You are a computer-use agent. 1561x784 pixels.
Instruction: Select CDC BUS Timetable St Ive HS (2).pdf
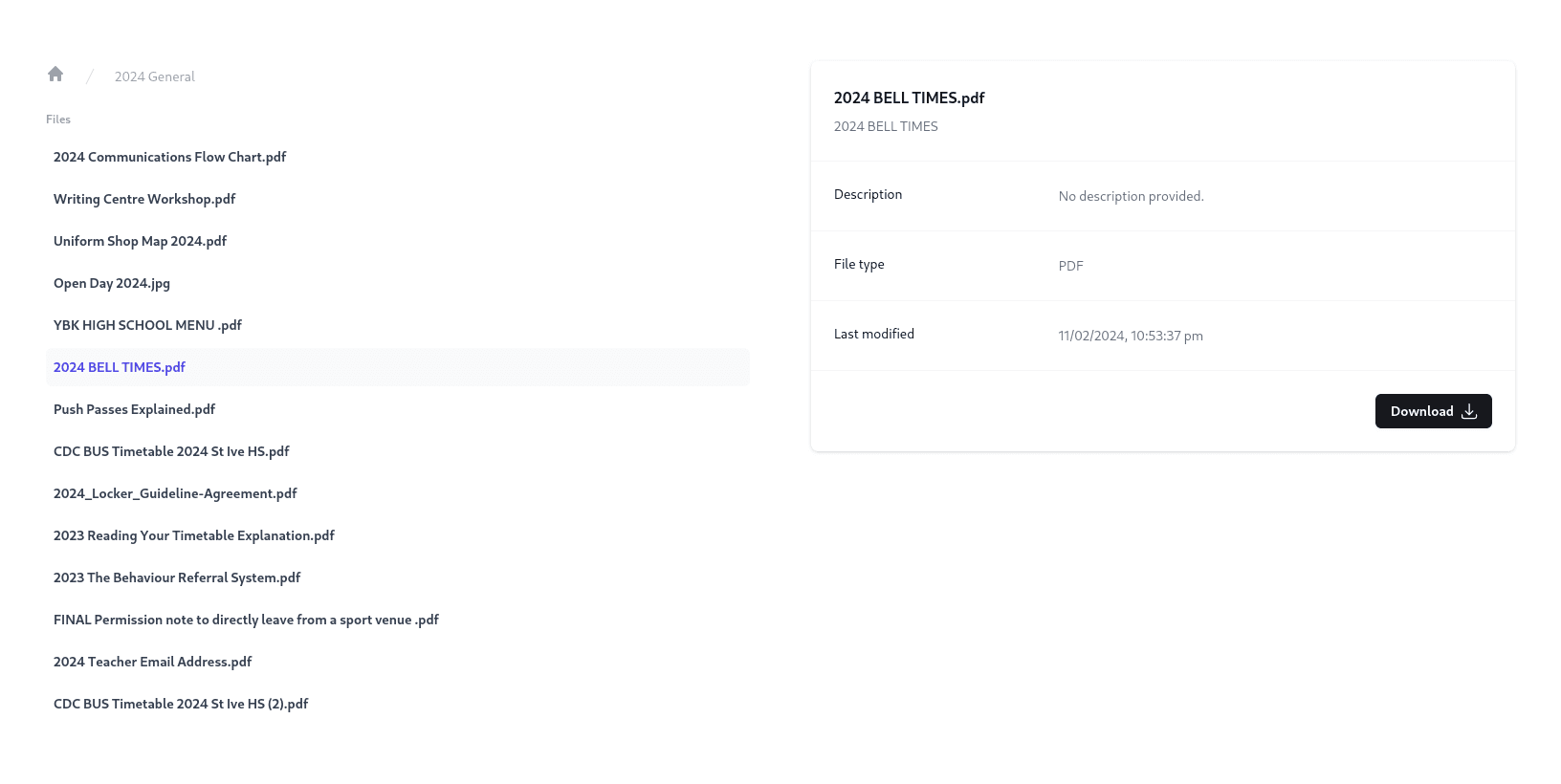(x=181, y=704)
